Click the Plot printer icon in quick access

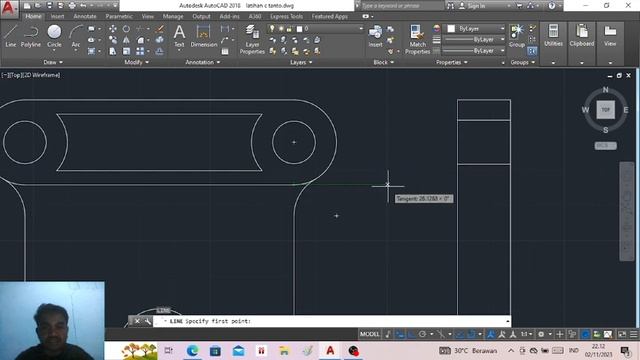tap(72, 6)
